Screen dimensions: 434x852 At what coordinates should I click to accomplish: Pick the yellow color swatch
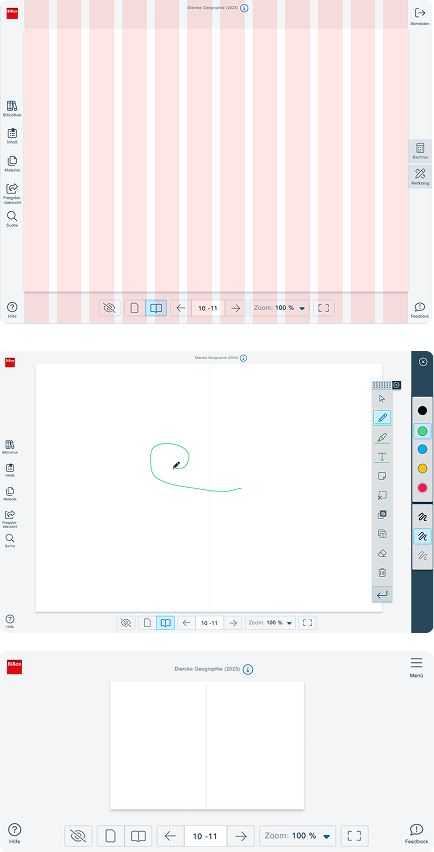click(422, 468)
